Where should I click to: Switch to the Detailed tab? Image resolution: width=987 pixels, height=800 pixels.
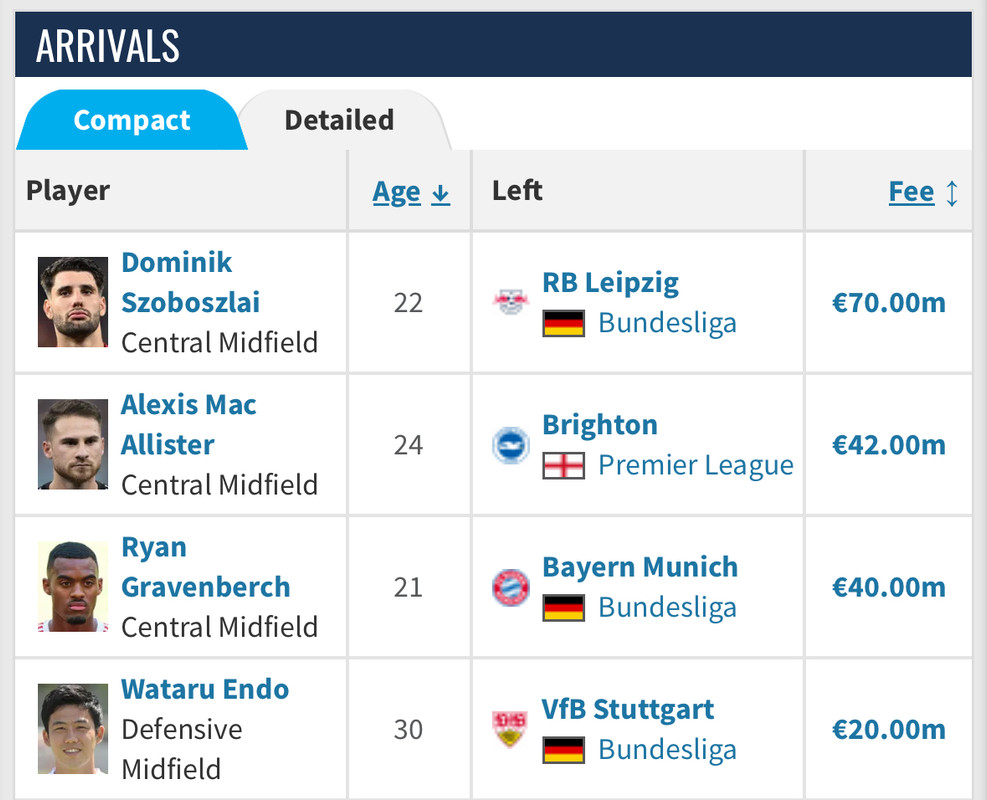[x=339, y=120]
